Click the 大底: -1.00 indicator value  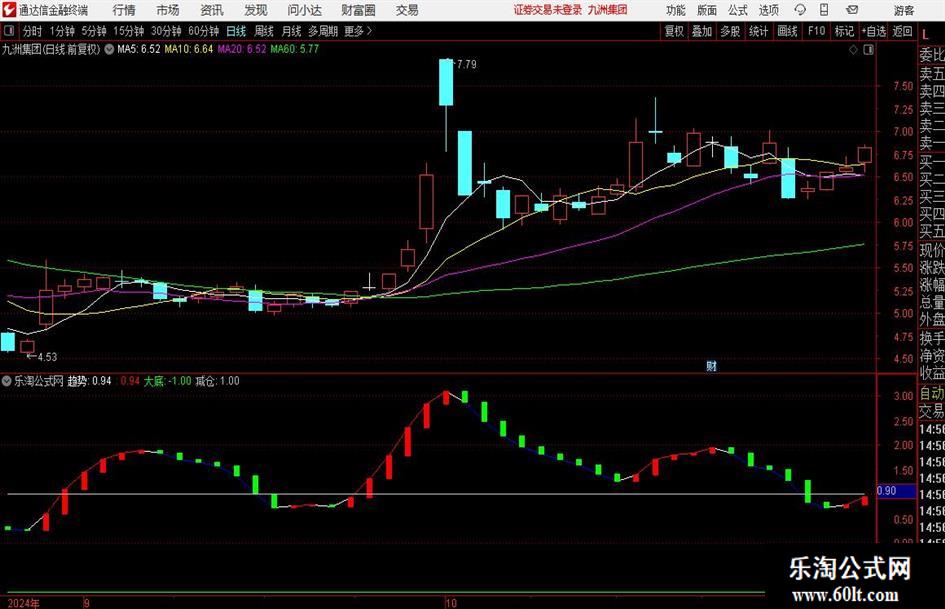coord(168,381)
